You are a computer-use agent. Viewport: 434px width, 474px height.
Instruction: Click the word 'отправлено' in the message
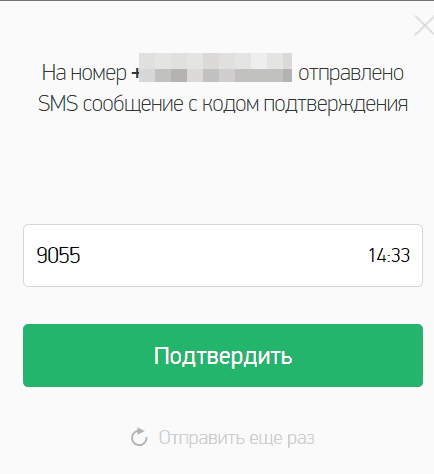pyautogui.click(x=351, y=74)
